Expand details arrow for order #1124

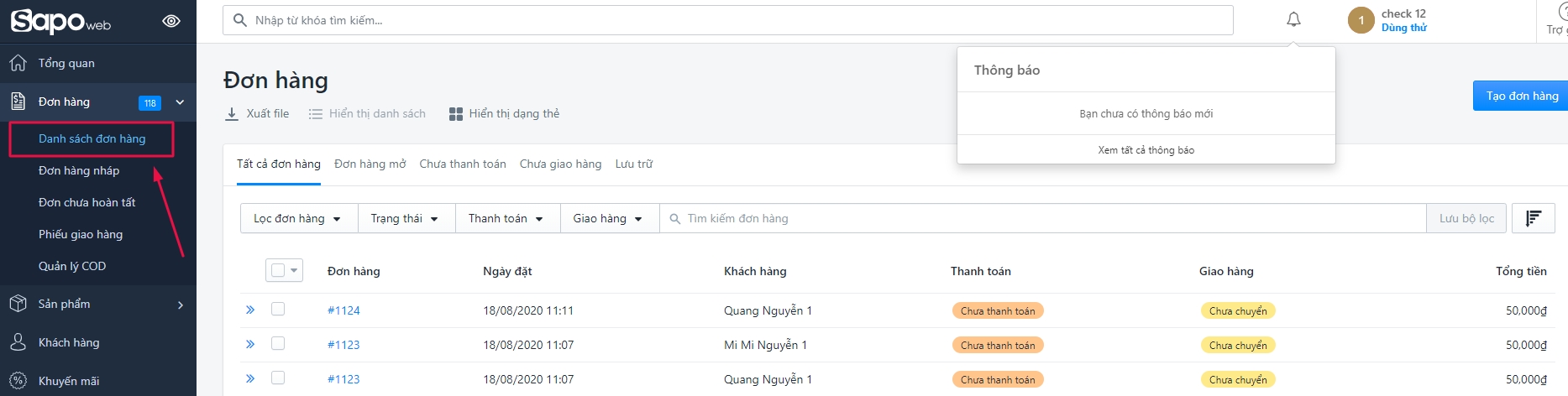[x=249, y=310]
